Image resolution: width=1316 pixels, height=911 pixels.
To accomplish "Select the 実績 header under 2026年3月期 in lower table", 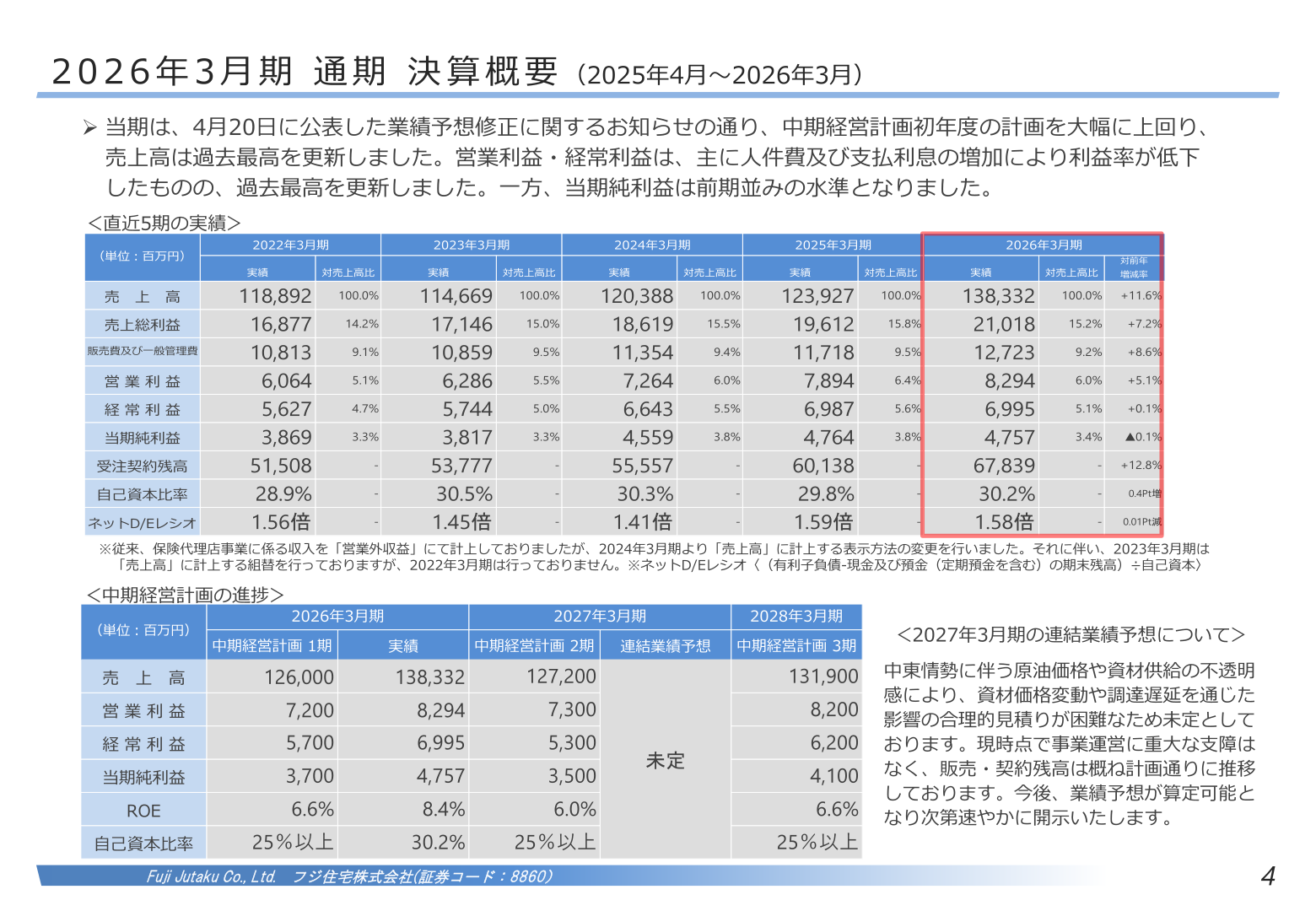I will click(x=403, y=646).
